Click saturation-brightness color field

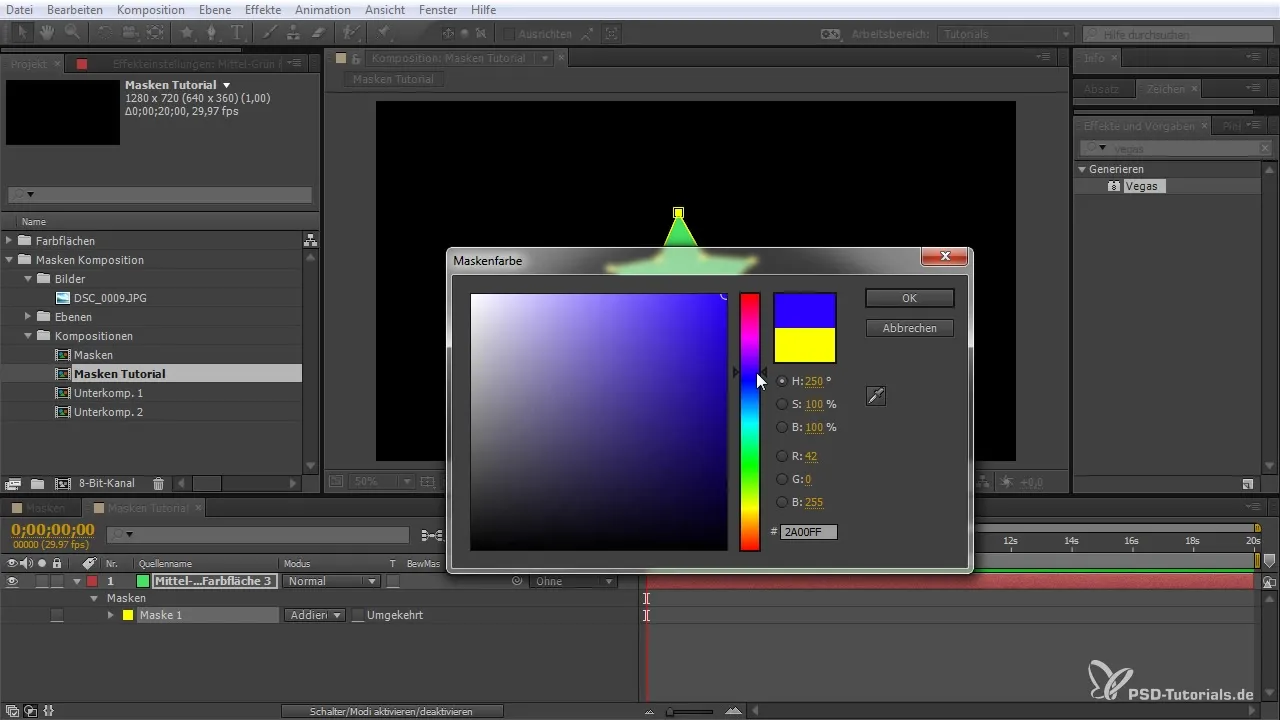[x=599, y=421]
